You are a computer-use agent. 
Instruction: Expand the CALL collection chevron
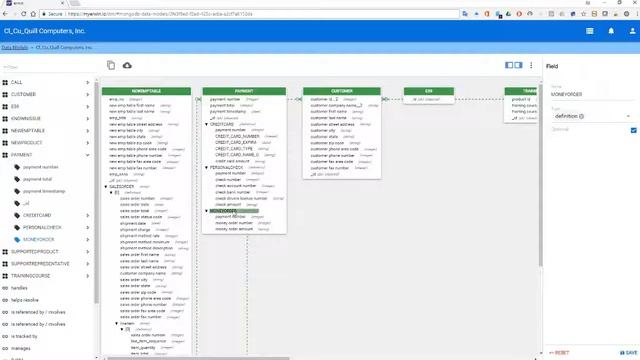(87, 82)
